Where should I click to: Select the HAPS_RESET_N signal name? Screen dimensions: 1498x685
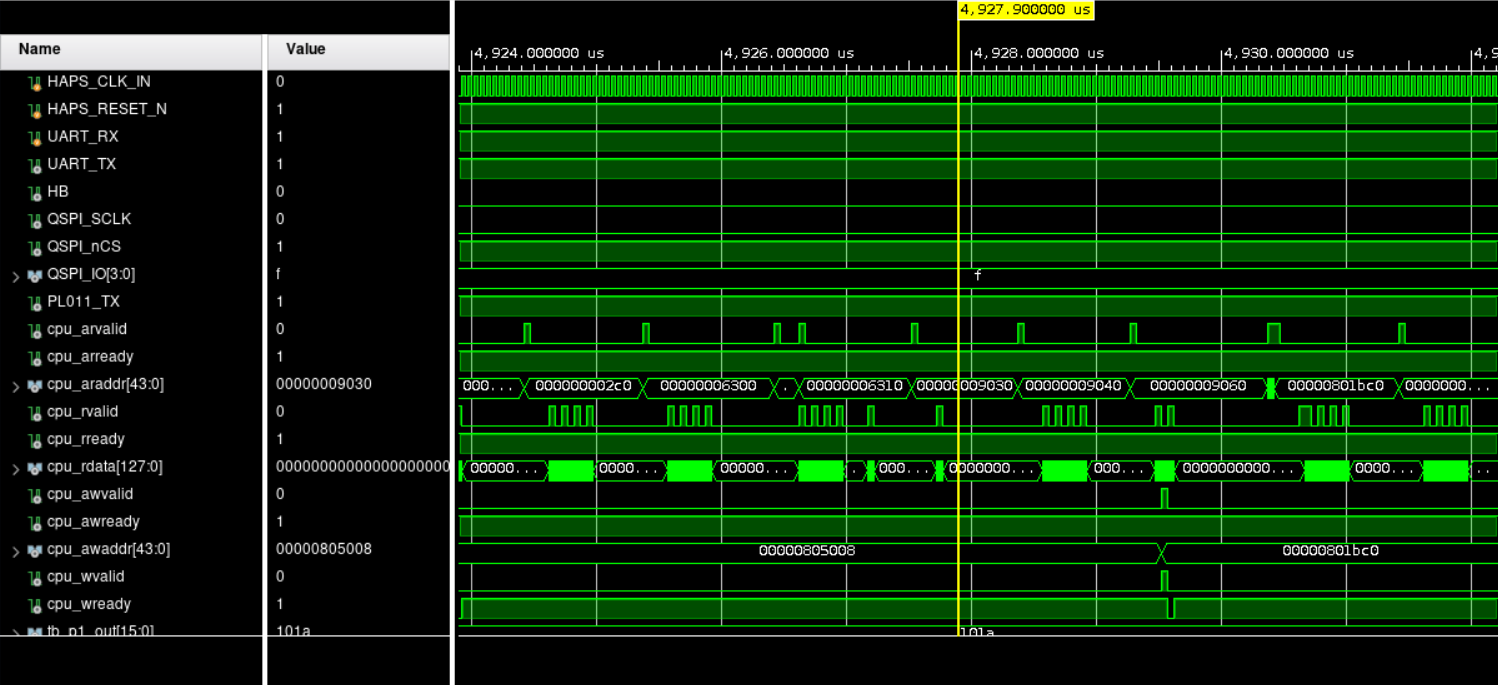(107, 109)
